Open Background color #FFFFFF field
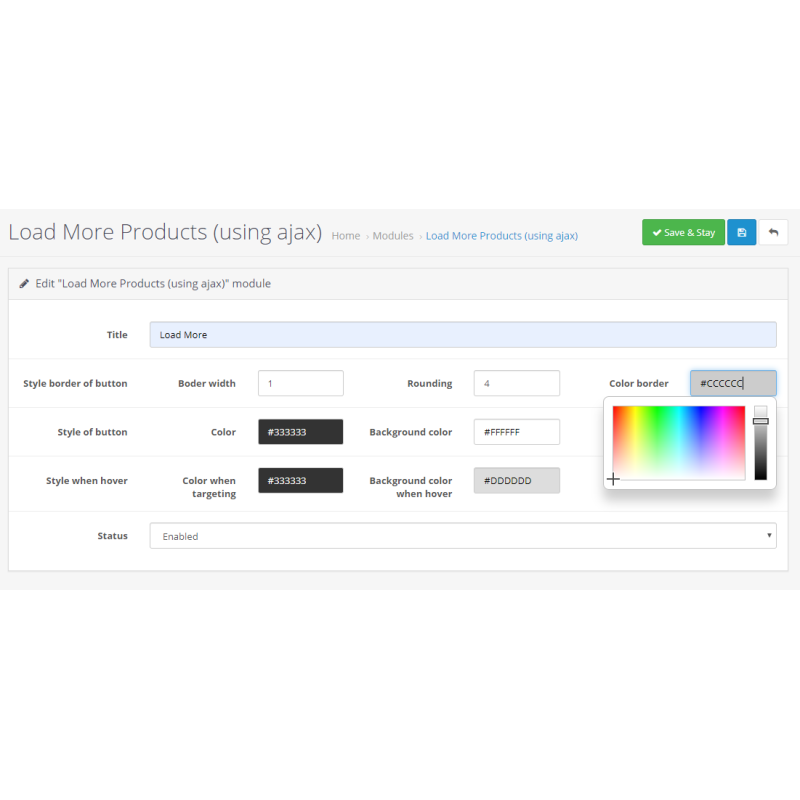800x800 pixels. tap(516, 432)
